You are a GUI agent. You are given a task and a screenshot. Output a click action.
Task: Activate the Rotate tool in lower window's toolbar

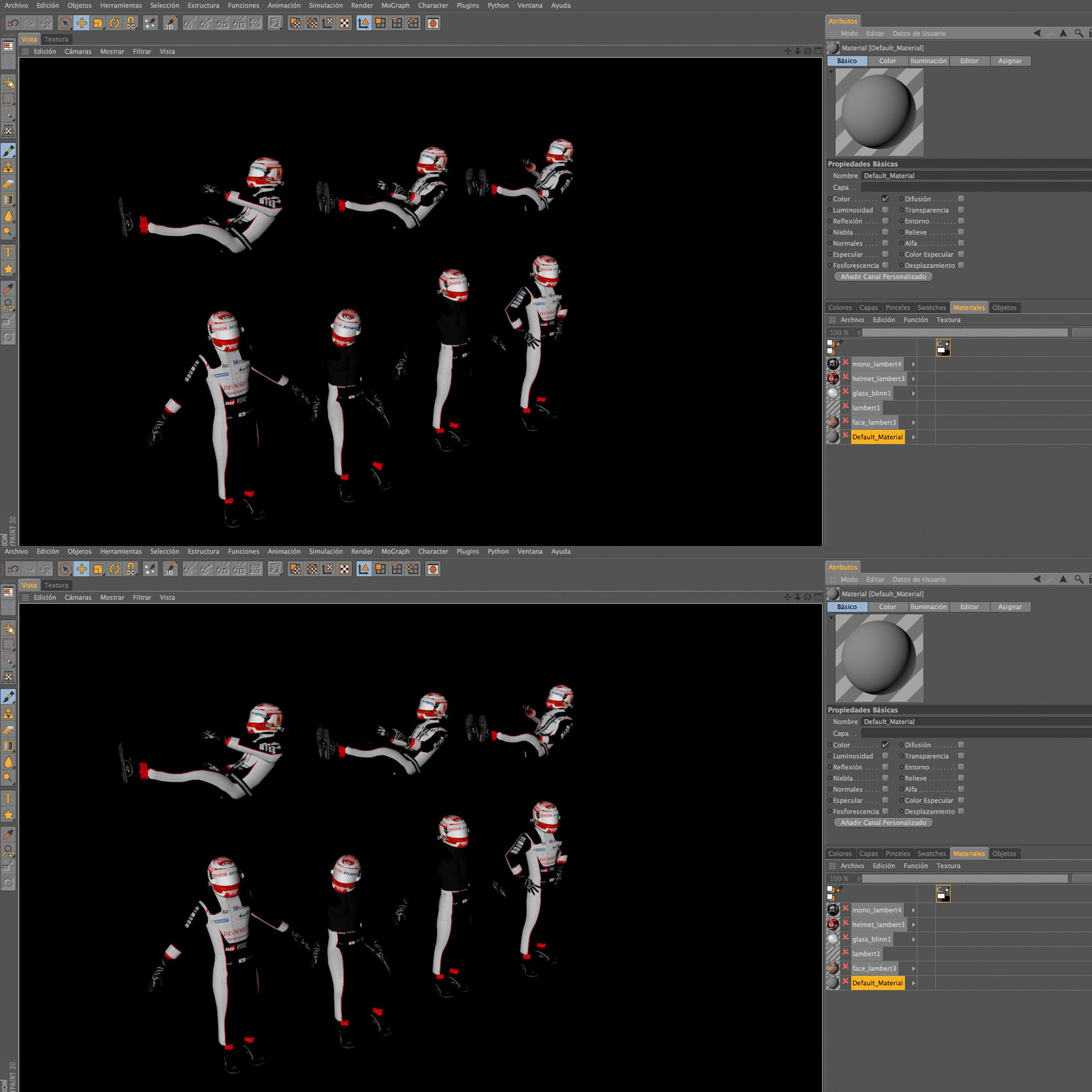[115, 569]
